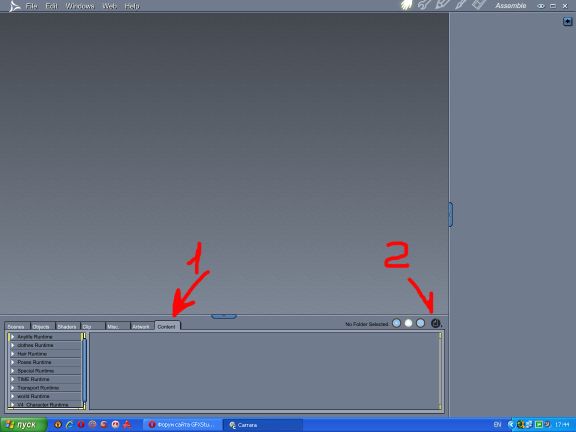Screen dimensions: 576x432
Task: Click the taskbar clock
Action: point(562,425)
